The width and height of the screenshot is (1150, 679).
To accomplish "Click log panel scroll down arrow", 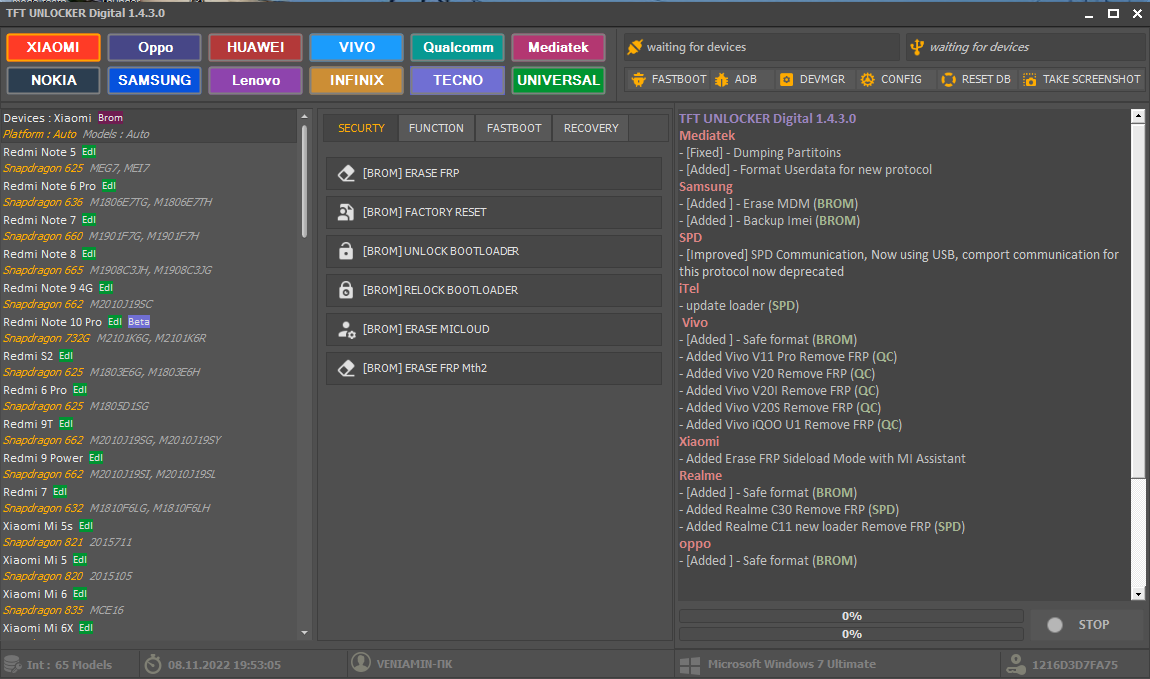I will click(x=1138, y=594).
